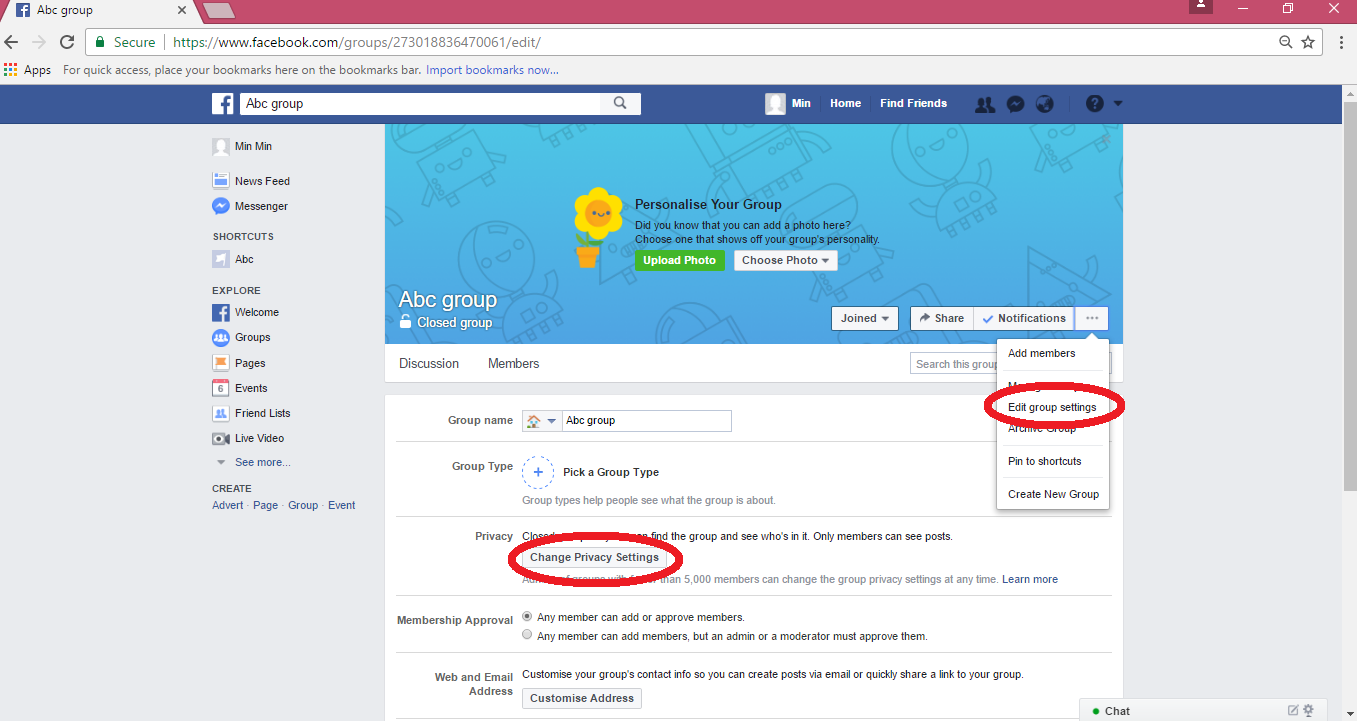Bookmark this page with the star icon
The width and height of the screenshot is (1357, 721).
pos(1308,42)
